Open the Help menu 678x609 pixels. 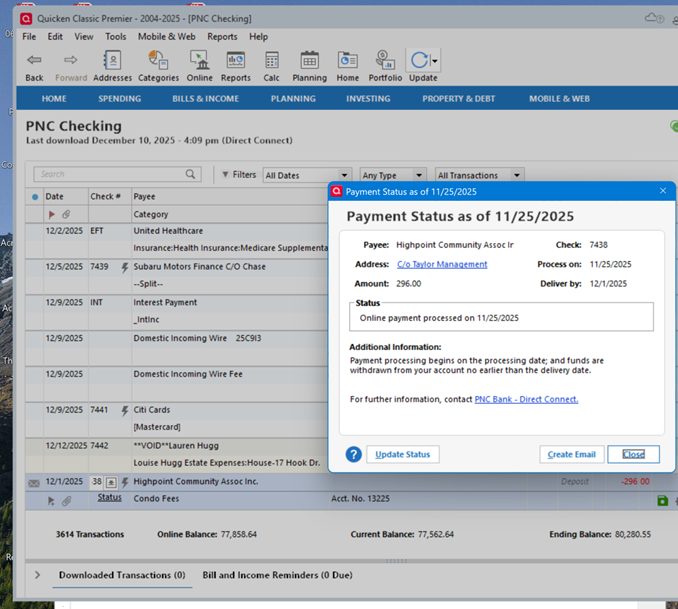click(x=258, y=37)
